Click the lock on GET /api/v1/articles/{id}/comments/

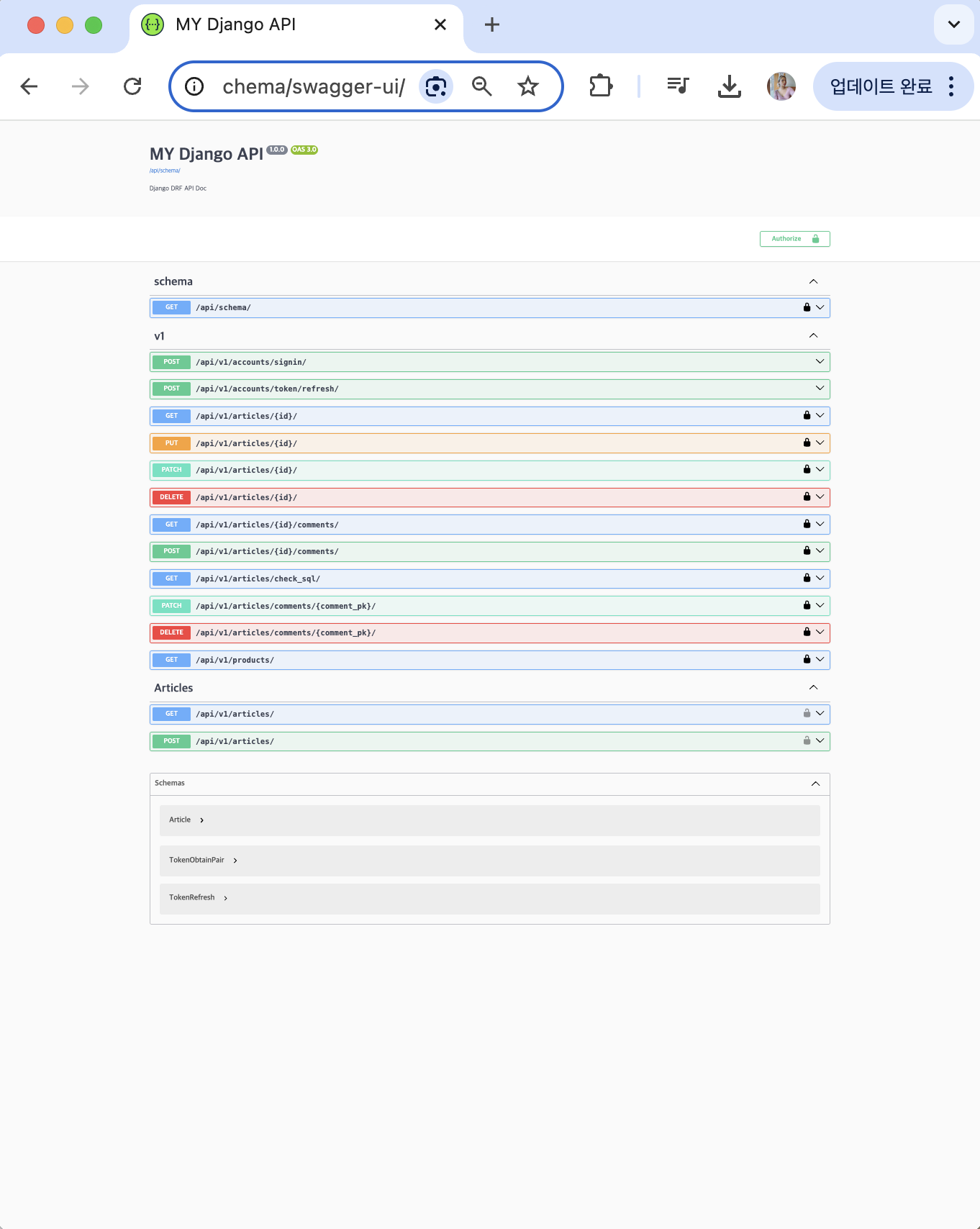(x=807, y=525)
